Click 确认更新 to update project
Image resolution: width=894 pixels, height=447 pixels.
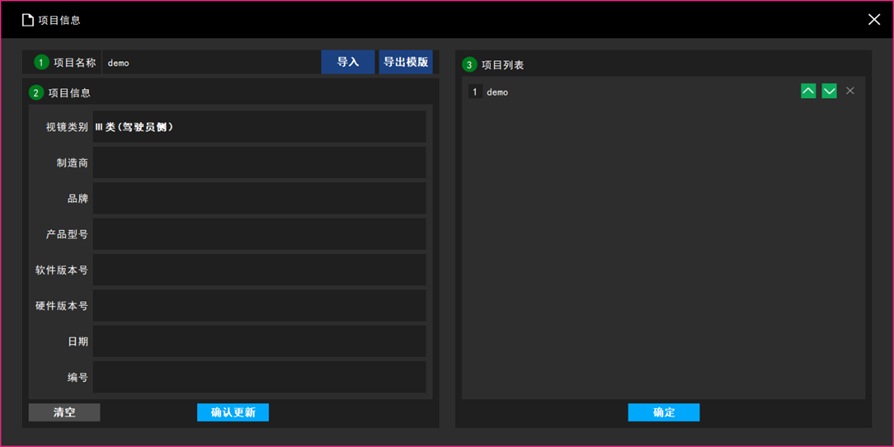coord(232,412)
